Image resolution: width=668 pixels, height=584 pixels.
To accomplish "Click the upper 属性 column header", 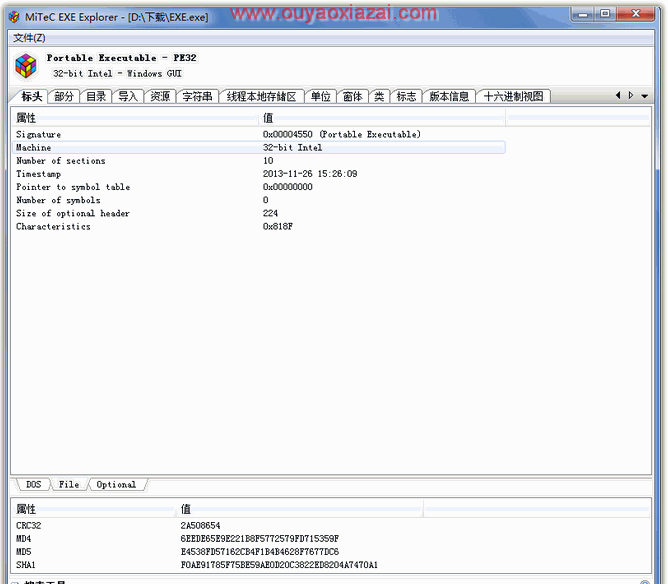I will point(135,118).
